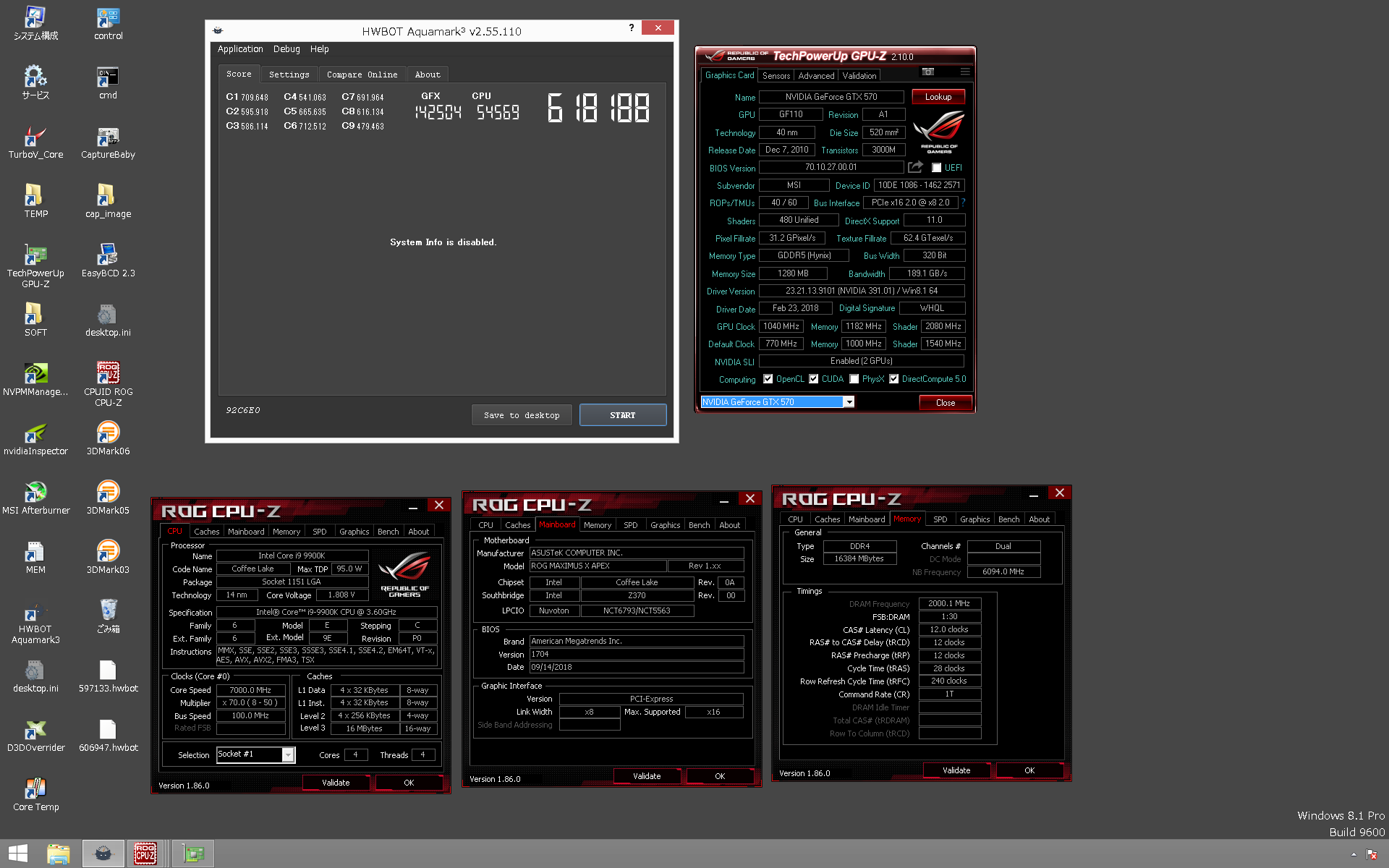Click the Bus Interface question mark
This screenshot has width=1389, height=868.
pyautogui.click(x=964, y=203)
